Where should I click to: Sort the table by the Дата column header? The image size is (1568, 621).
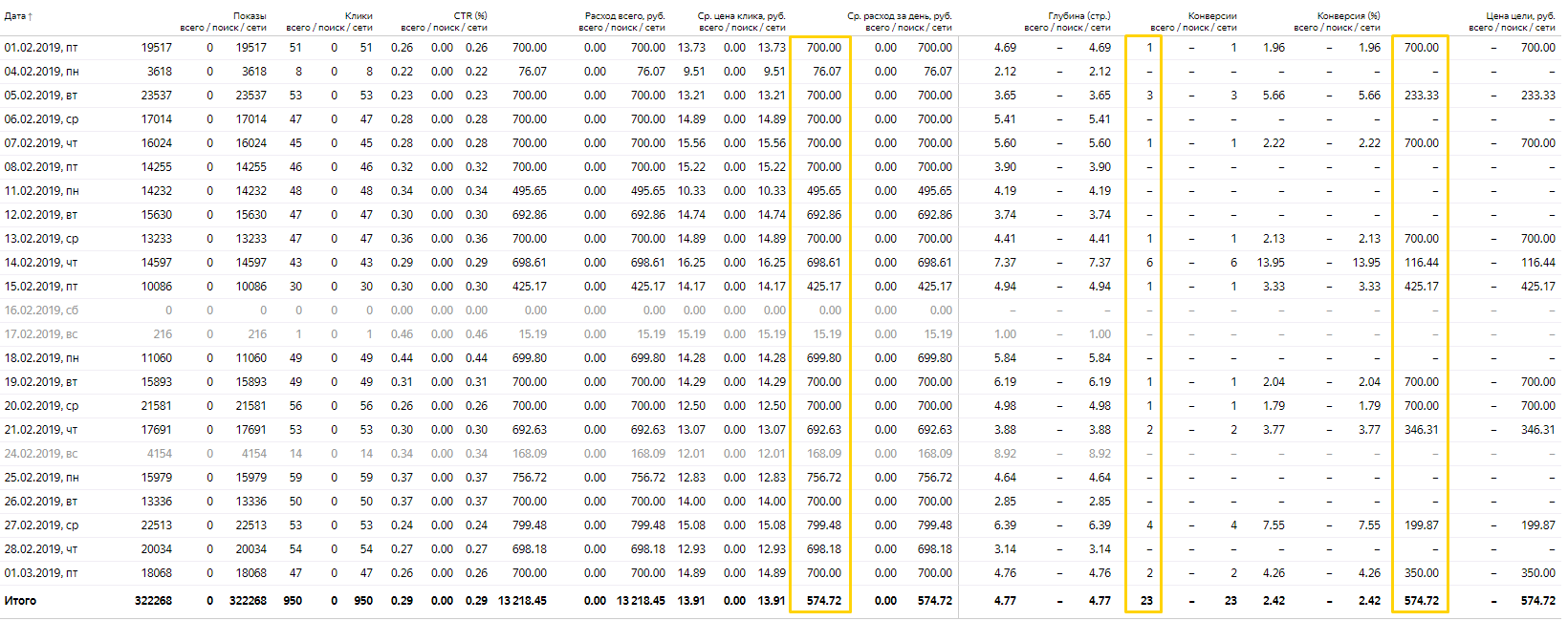point(18,16)
